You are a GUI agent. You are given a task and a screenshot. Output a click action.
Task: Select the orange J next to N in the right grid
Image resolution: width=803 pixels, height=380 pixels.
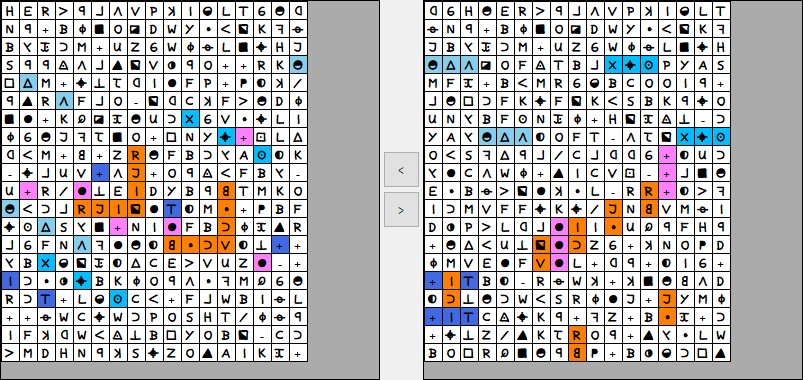pos(612,209)
